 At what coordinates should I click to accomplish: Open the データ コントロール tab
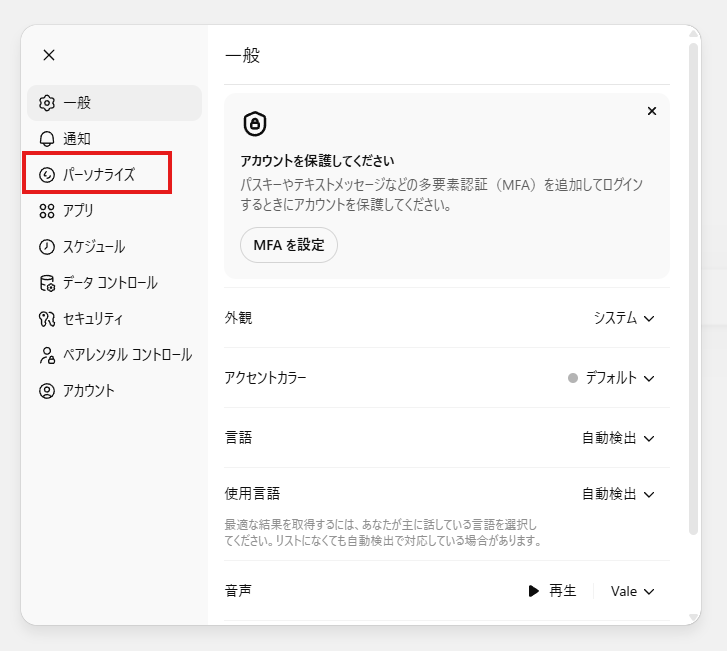tap(115, 283)
